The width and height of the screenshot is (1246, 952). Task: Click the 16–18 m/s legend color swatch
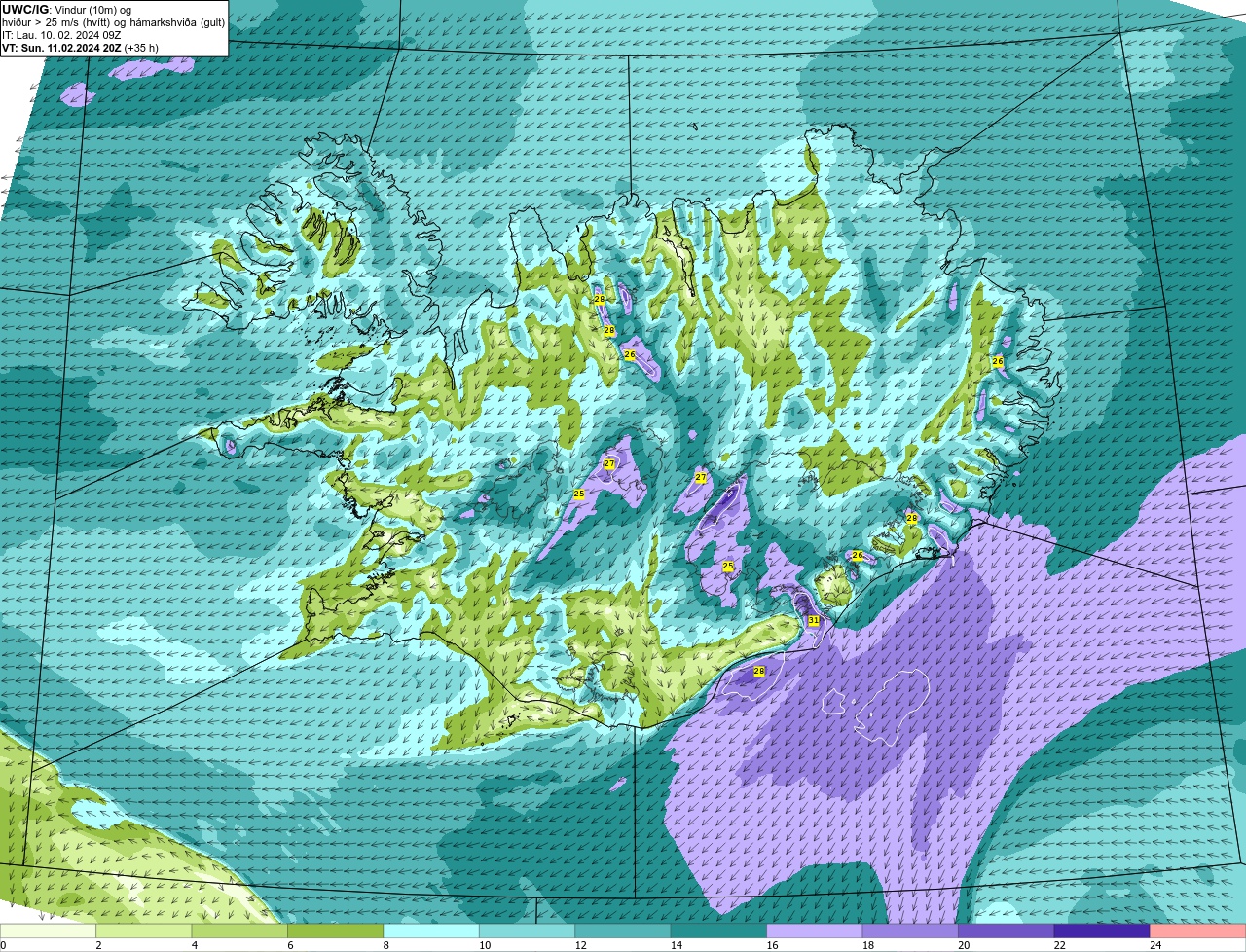[816, 931]
